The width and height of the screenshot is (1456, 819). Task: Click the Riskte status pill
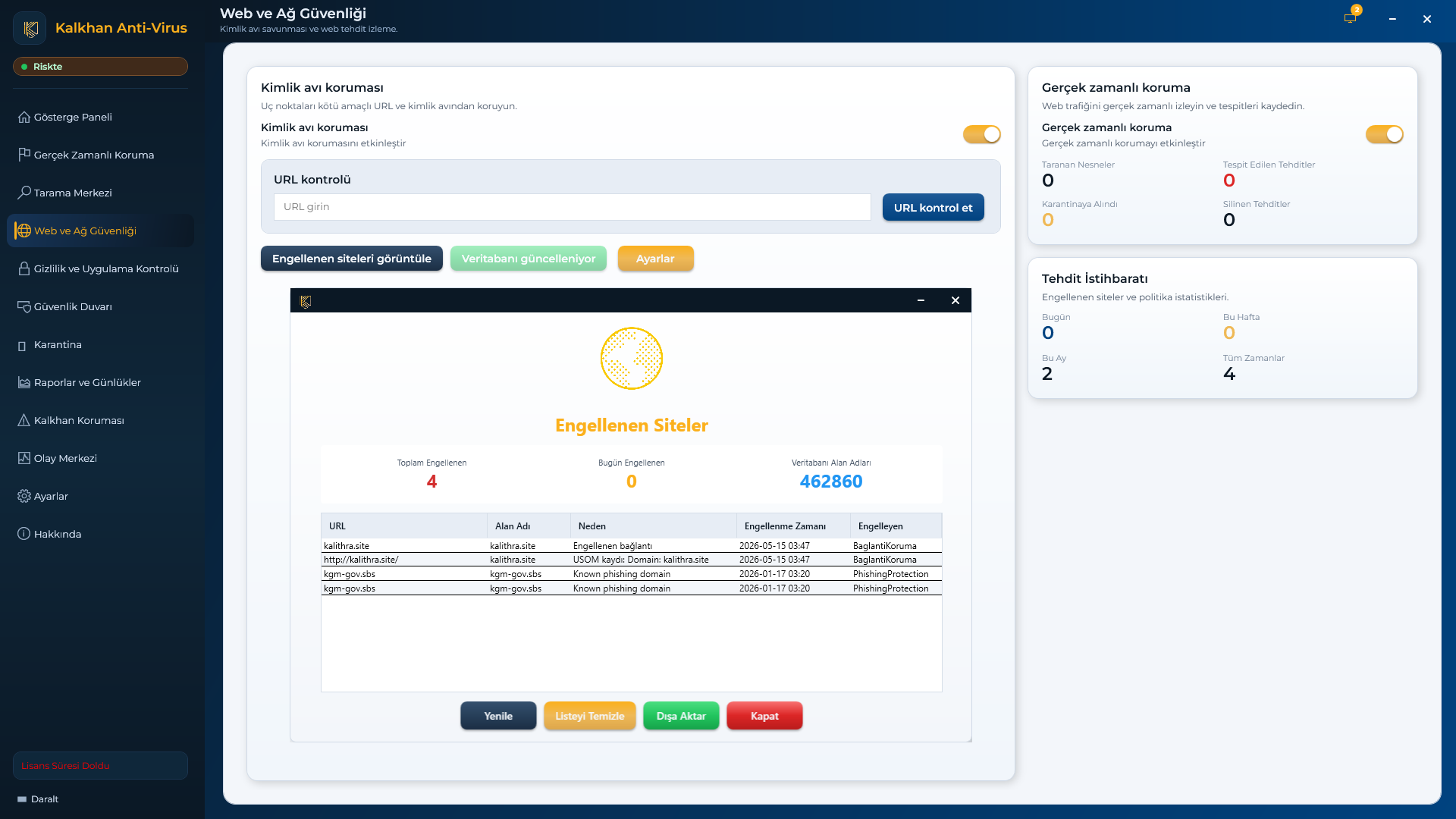(100, 67)
